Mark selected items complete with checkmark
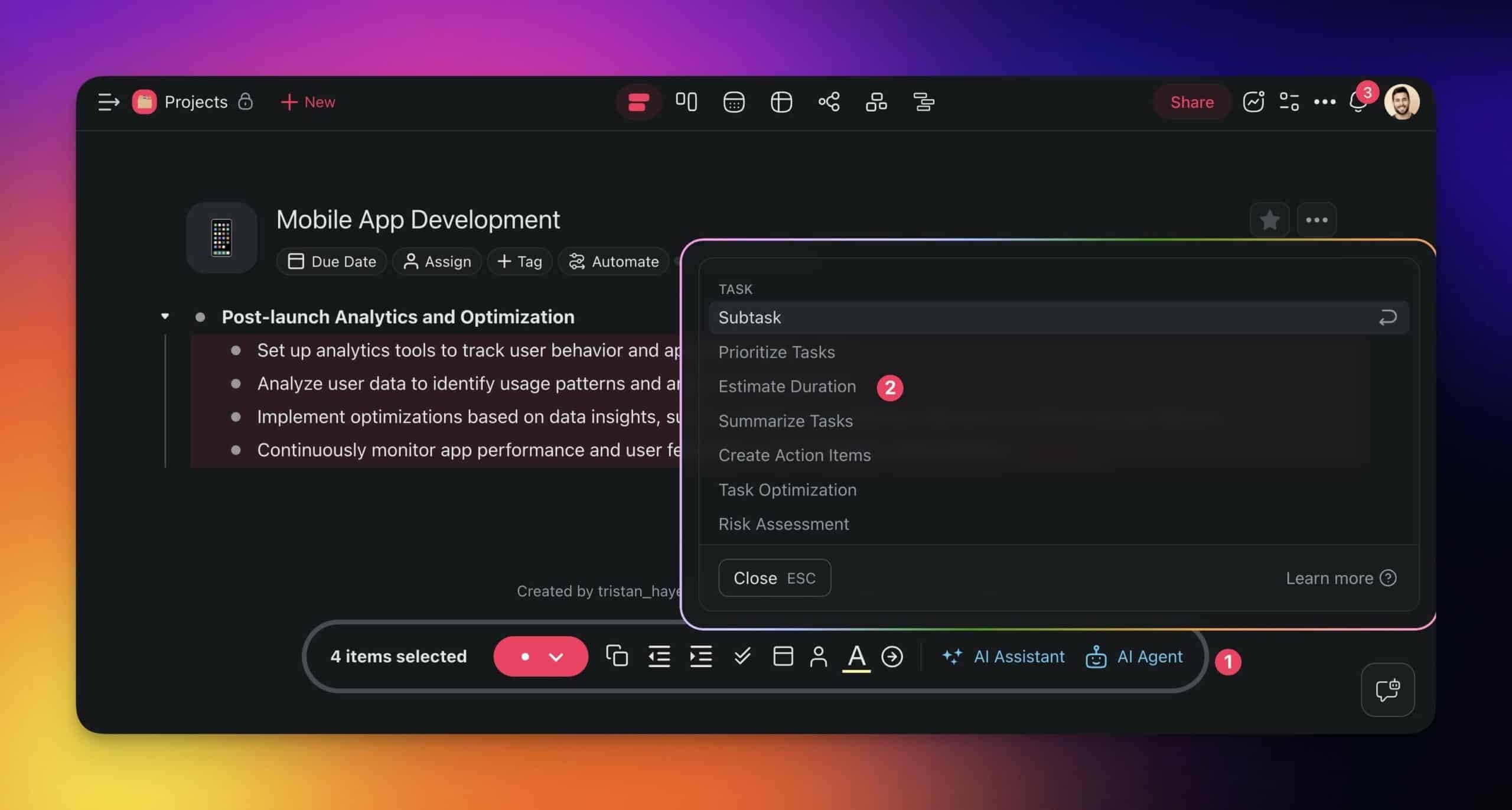This screenshot has height=810, width=1512. tap(742, 656)
